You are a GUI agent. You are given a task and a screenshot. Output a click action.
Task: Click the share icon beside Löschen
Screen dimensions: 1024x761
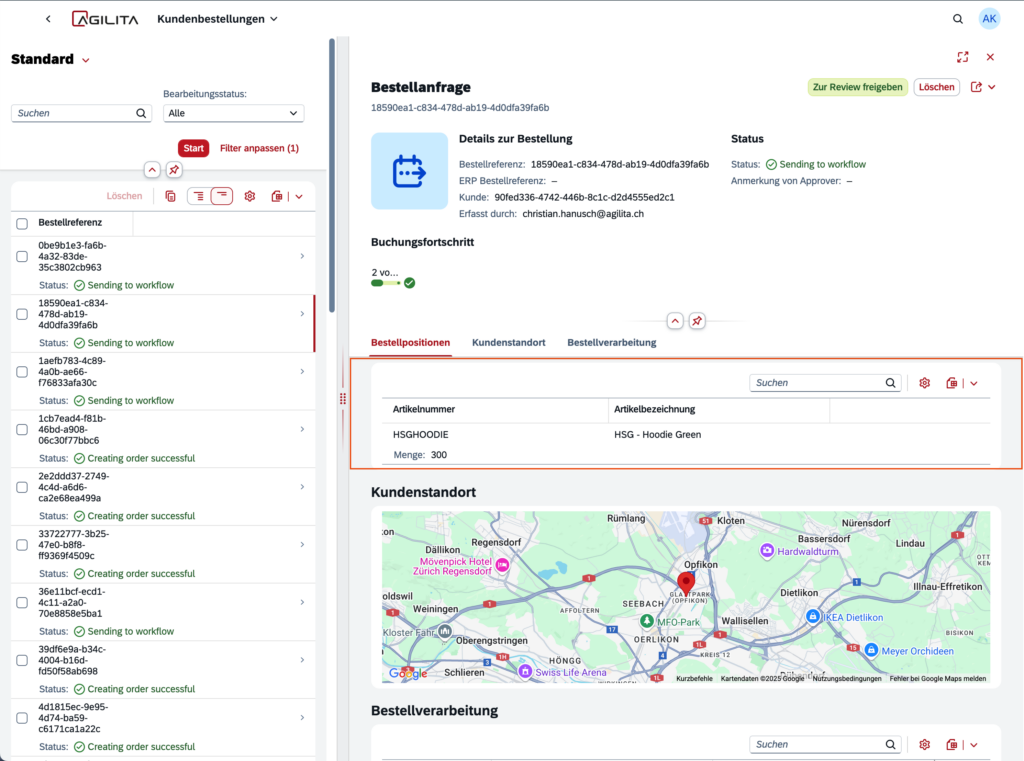(977, 87)
